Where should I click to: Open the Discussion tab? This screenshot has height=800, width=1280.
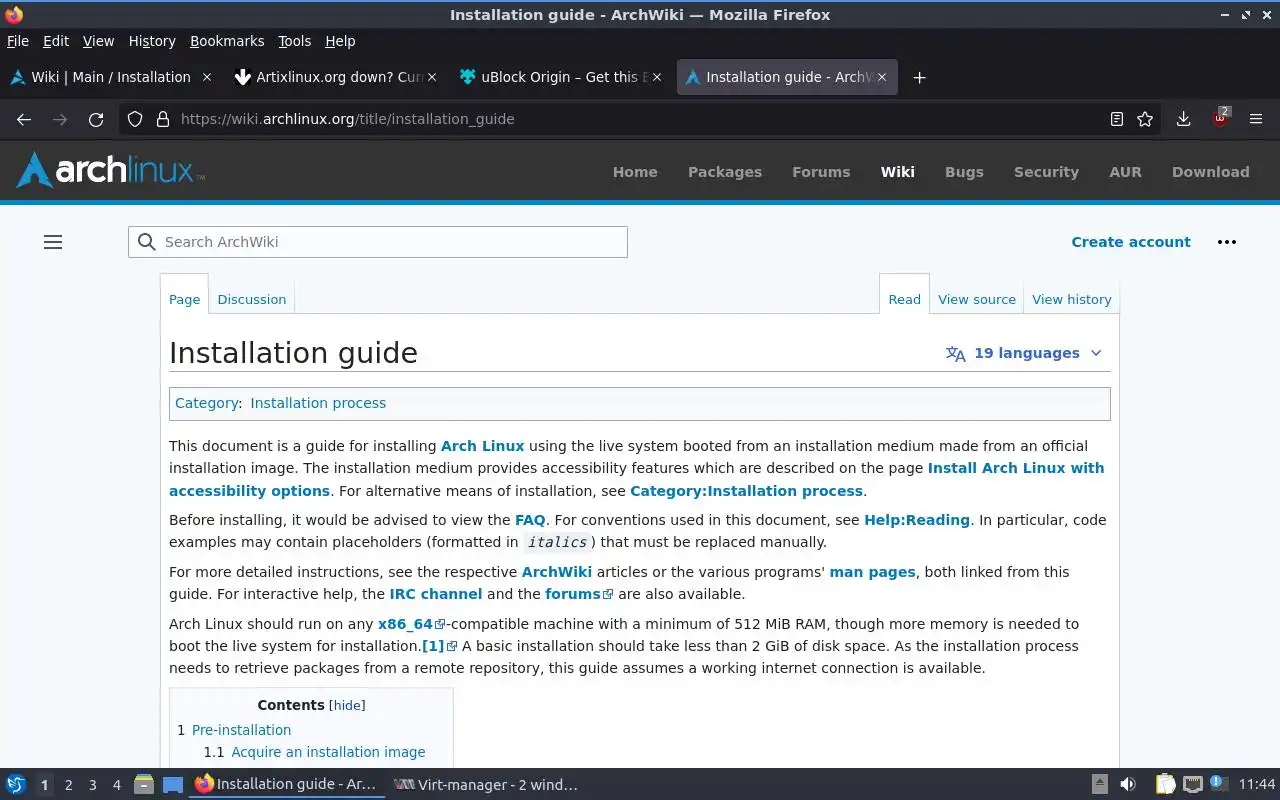coord(252,299)
